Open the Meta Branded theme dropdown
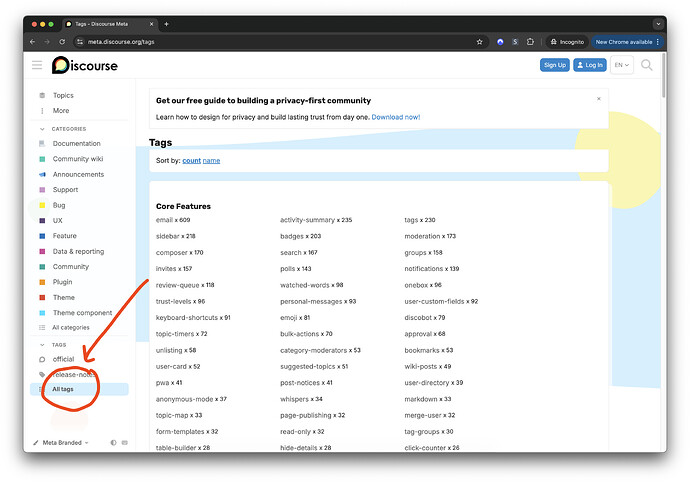 (61, 443)
